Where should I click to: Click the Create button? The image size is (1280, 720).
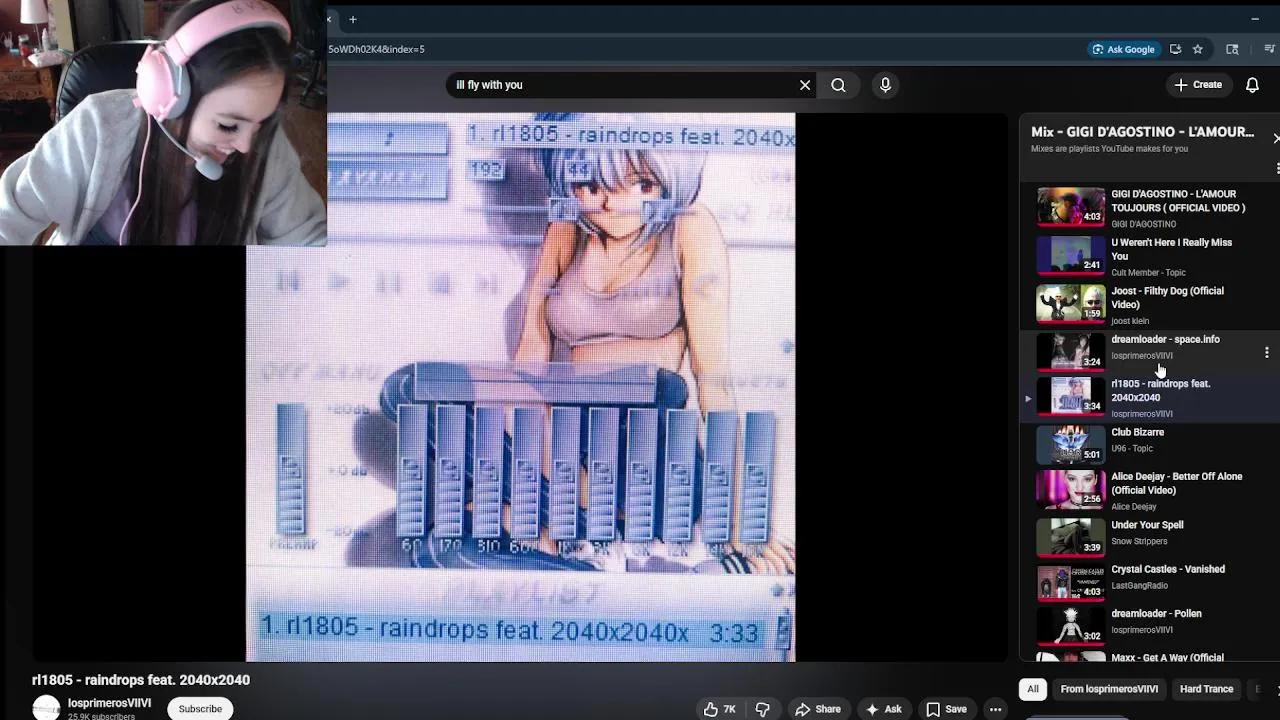pyautogui.click(x=1198, y=85)
